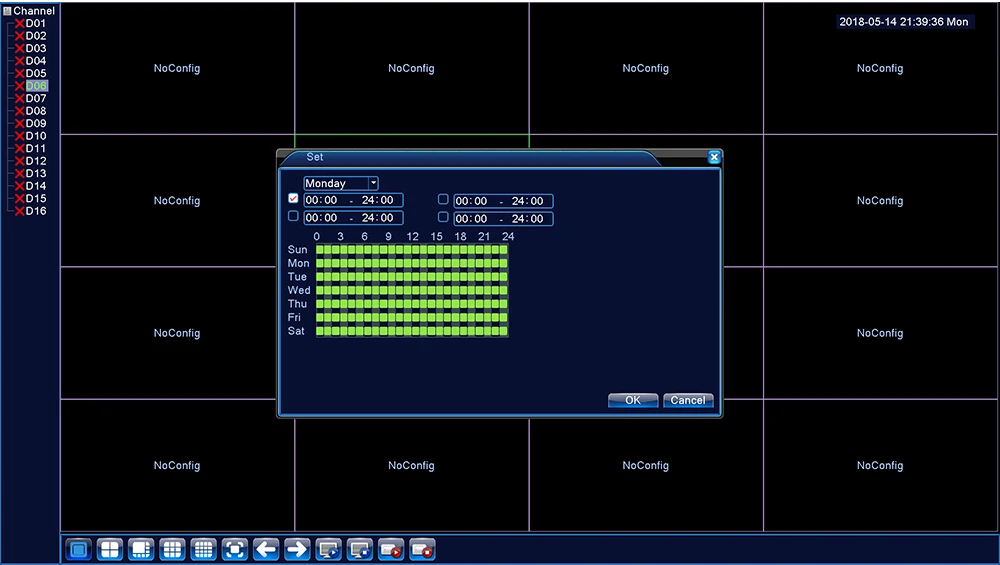Uncheck the enabled top-left time period checkbox
This screenshot has width=1000, height=565.
coord(293,199)
